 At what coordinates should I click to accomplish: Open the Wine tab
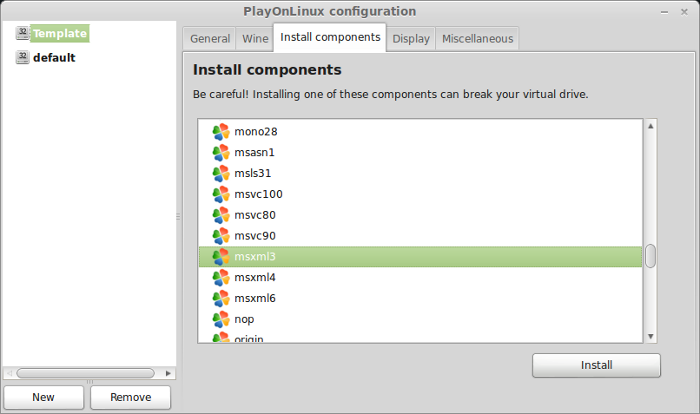pos(255,39)
